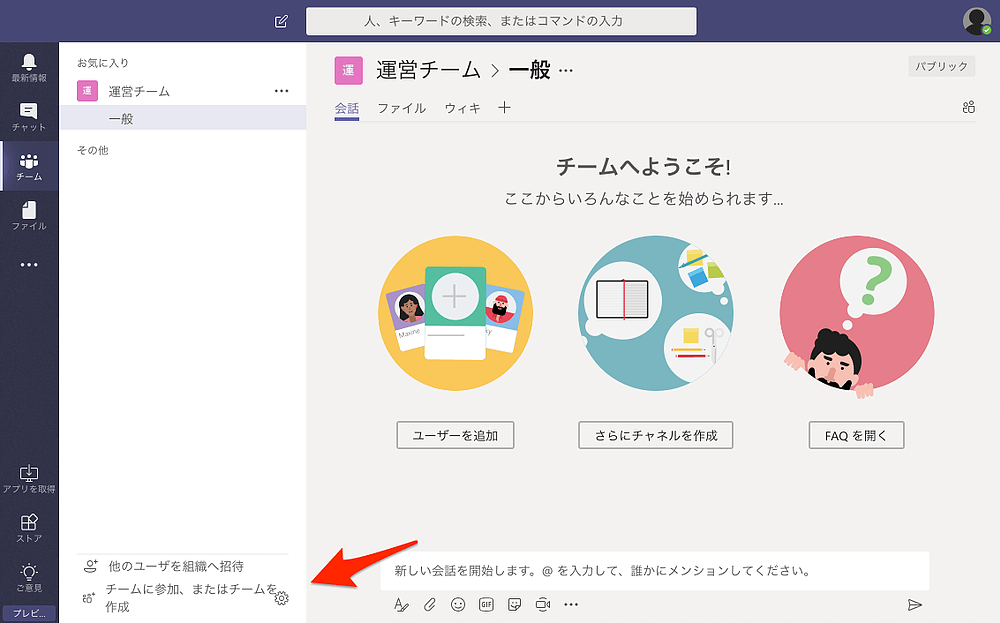Attach a file with paperclip icon

click(430, 605)
